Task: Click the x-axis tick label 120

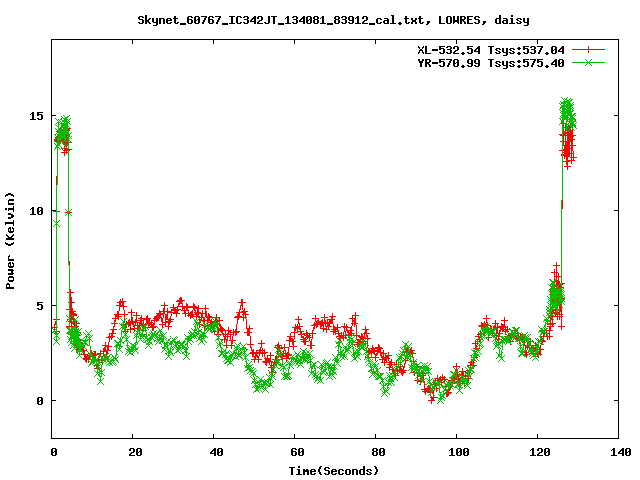Action: click(540, 452)
